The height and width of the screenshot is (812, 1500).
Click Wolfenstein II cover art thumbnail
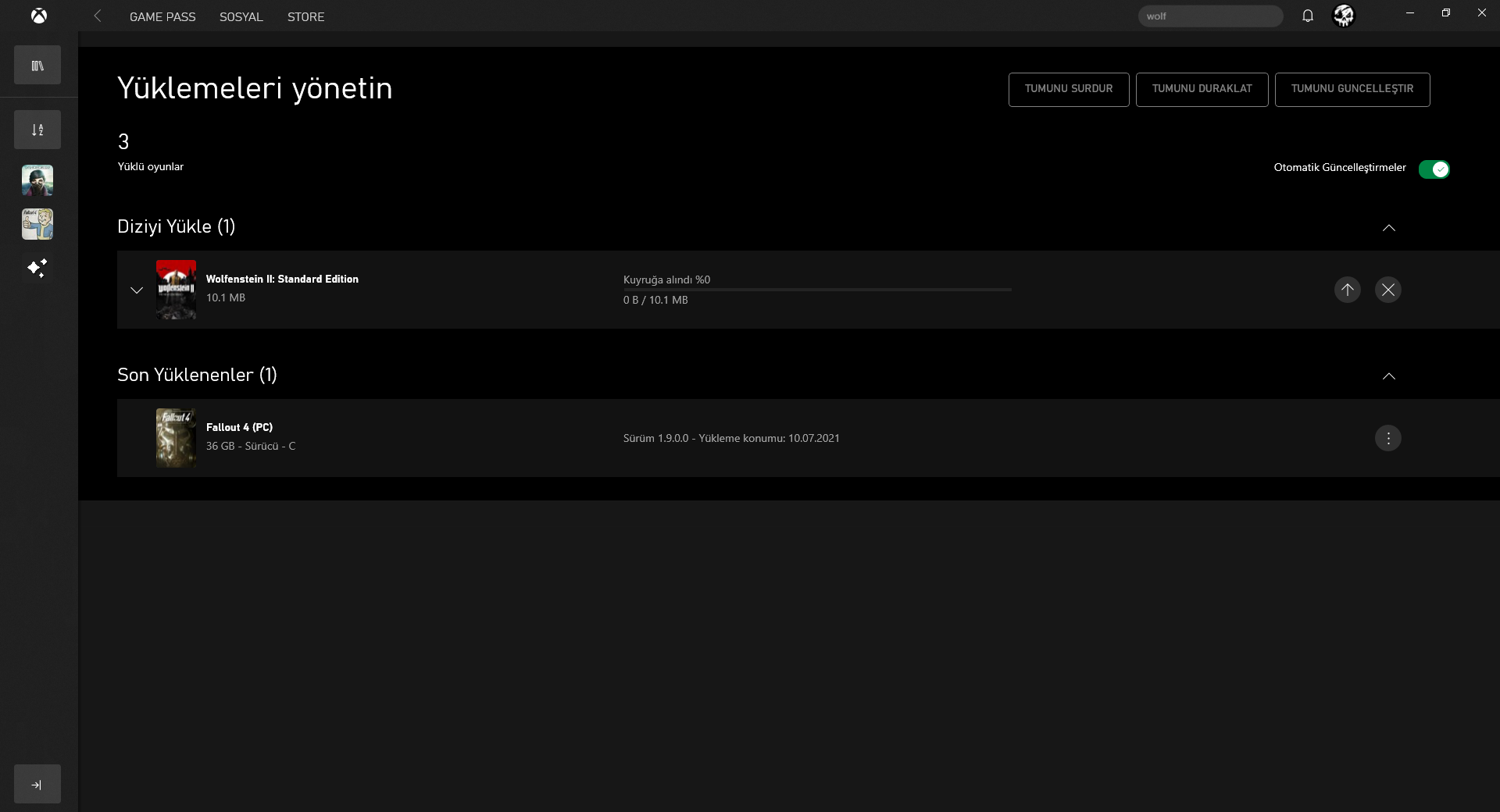177,290
